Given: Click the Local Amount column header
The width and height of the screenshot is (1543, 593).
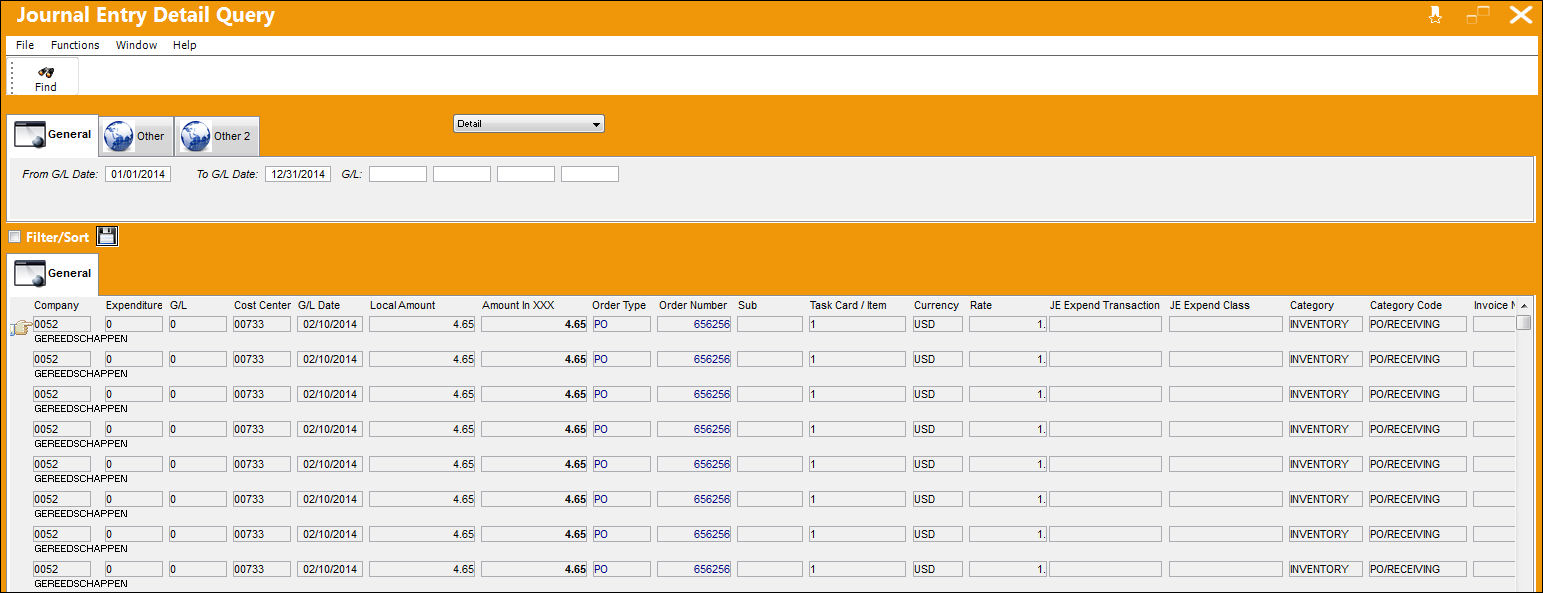Looking at the screenshot, I should tap(402, 305).
